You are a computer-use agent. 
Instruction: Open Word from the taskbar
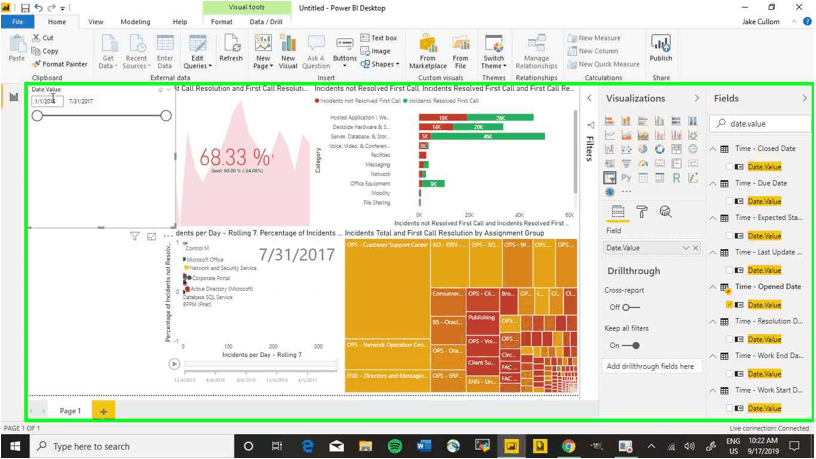click(x=424, y=446)
